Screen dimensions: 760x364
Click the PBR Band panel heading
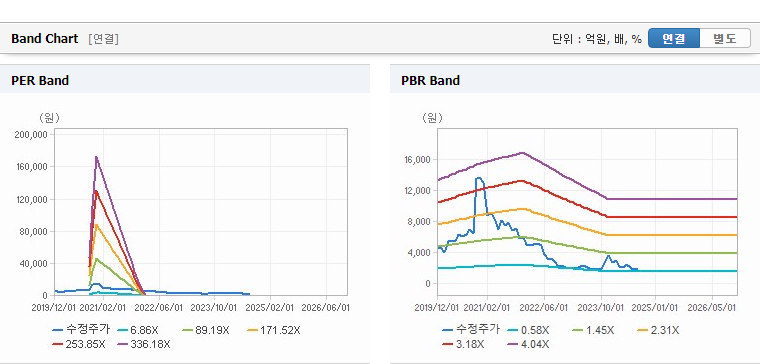pos(430,80)
